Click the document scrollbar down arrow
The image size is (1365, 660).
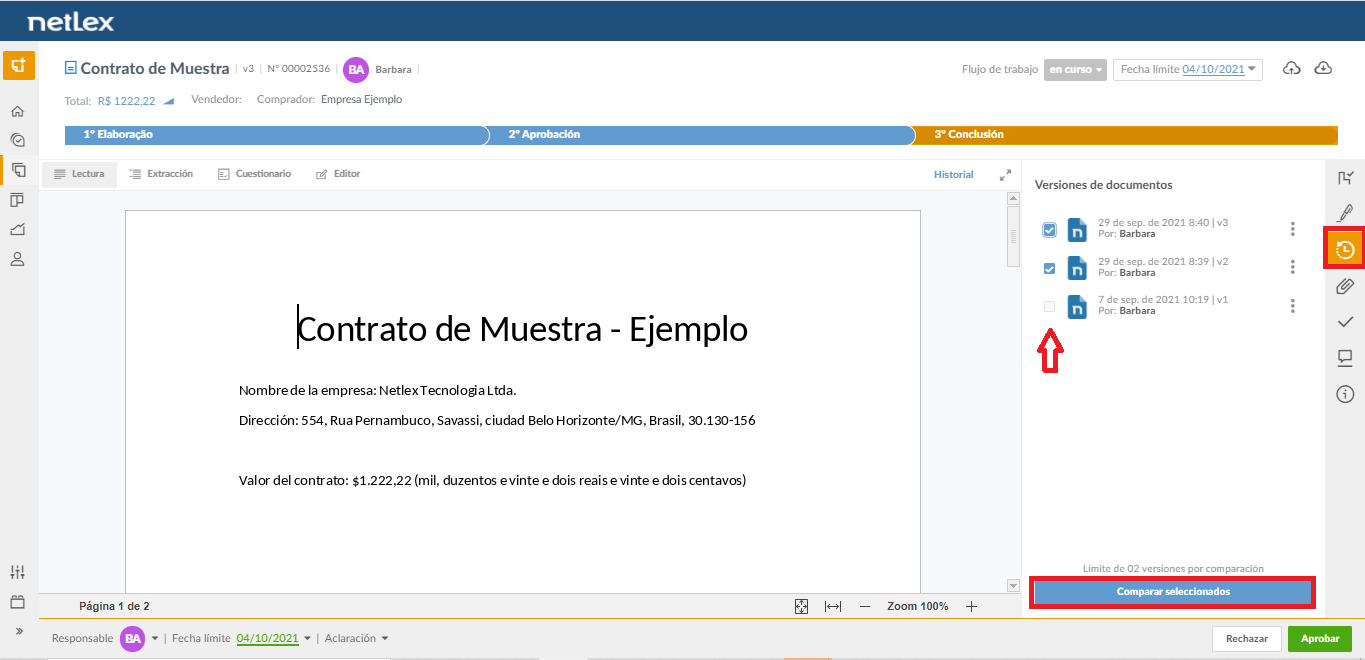coord(1013,586)
